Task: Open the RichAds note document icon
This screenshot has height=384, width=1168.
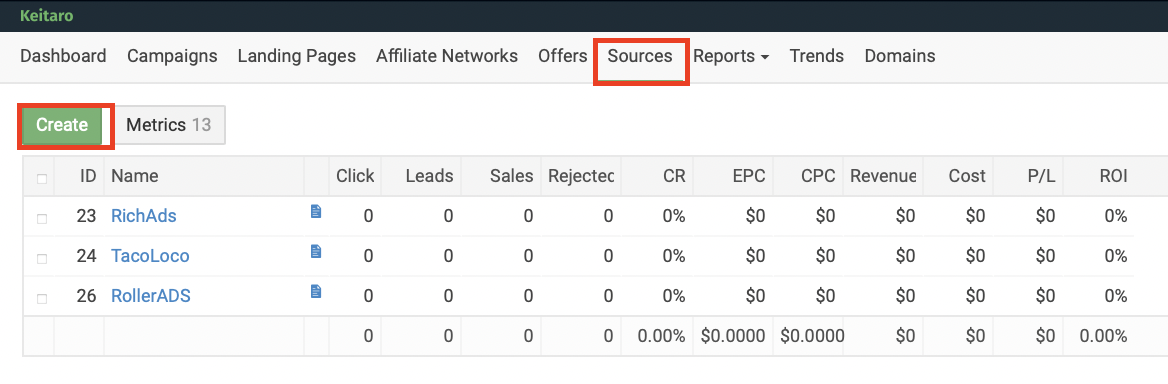Action: pyautogui.click(x=316, y=212)
